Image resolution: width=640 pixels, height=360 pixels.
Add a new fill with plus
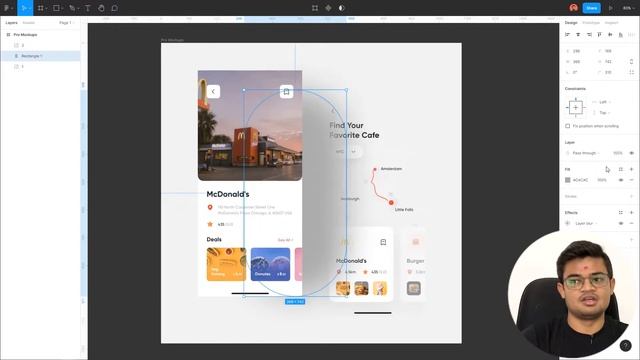click(x=631, y=169)
